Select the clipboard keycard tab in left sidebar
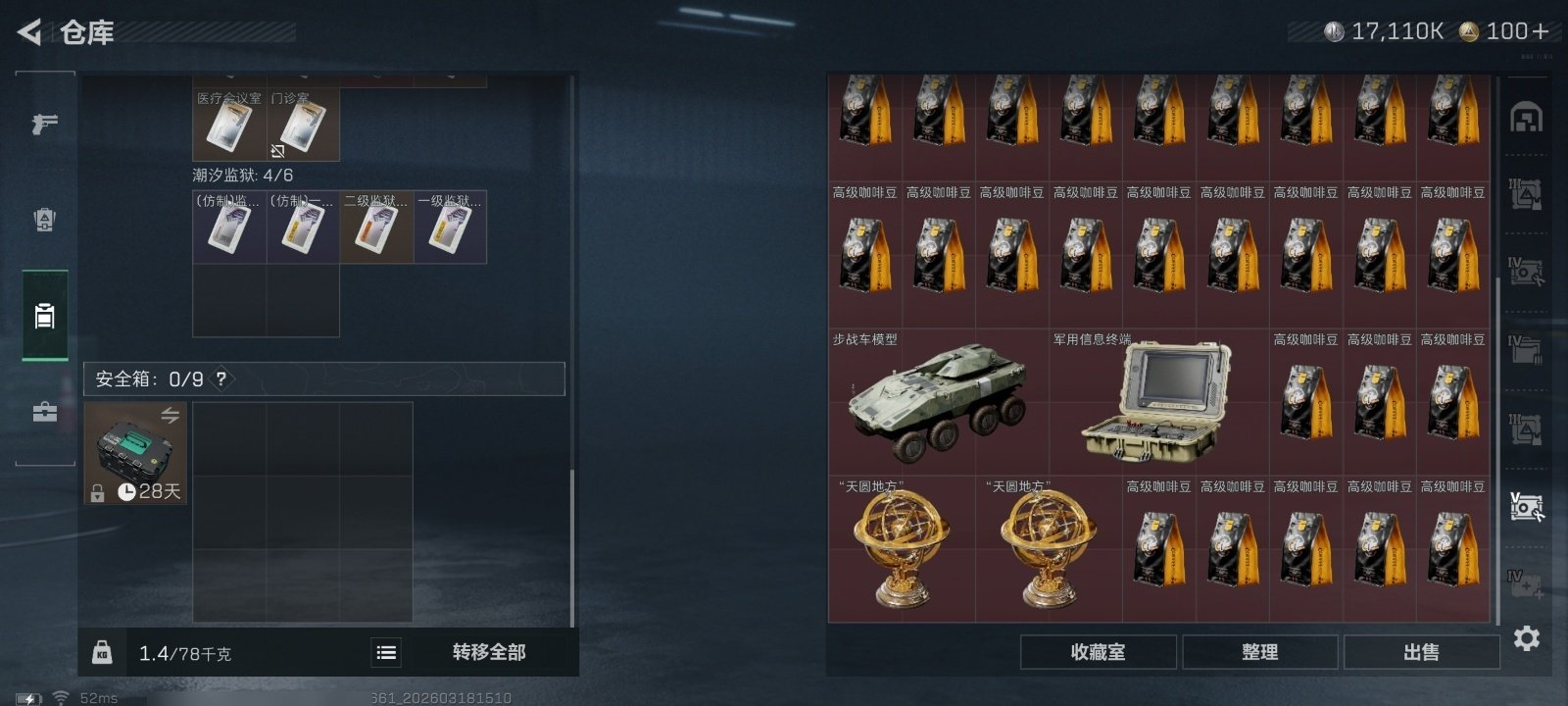Screen dimensions: 1568x706 pyautogui.click(x=44, y=316)
